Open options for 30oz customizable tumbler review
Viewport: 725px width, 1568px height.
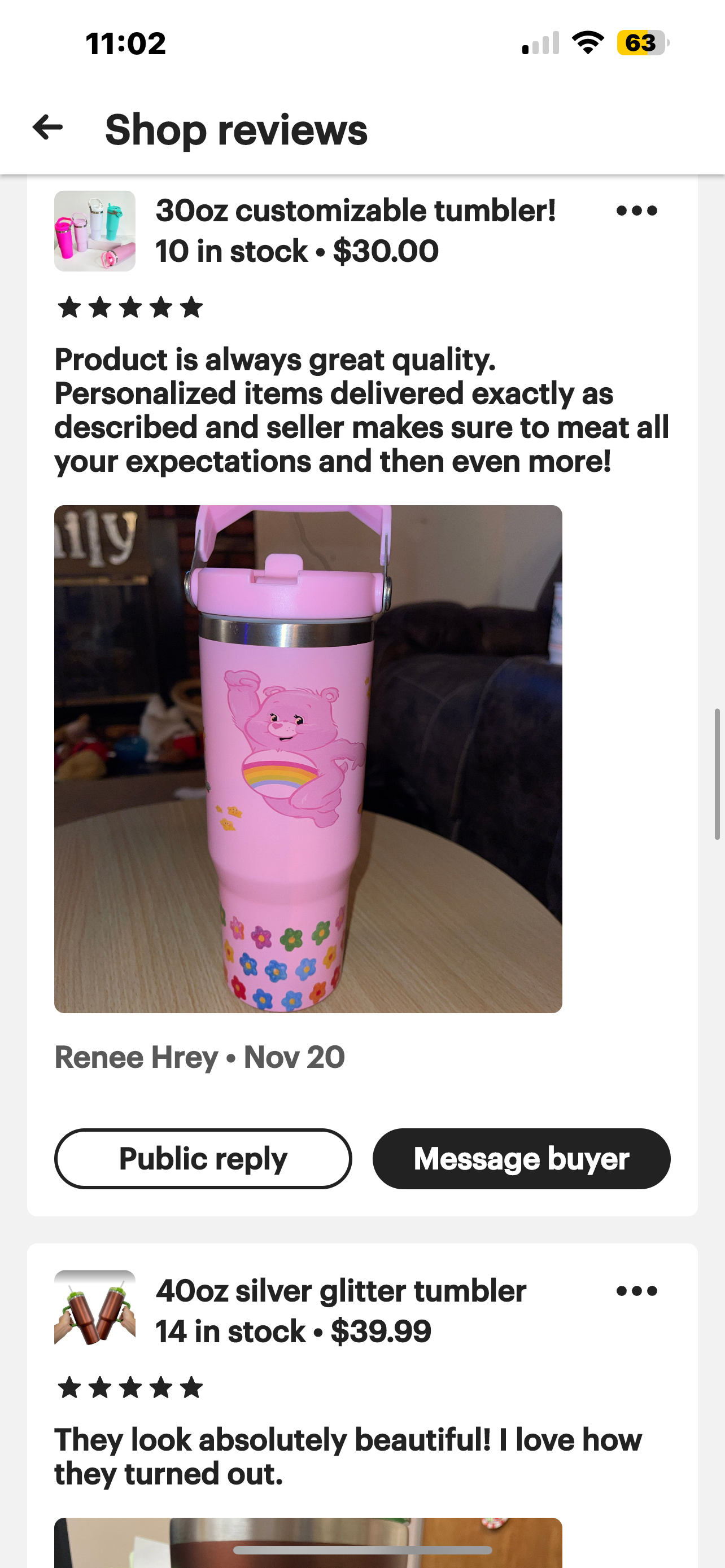tap(636, 211)
